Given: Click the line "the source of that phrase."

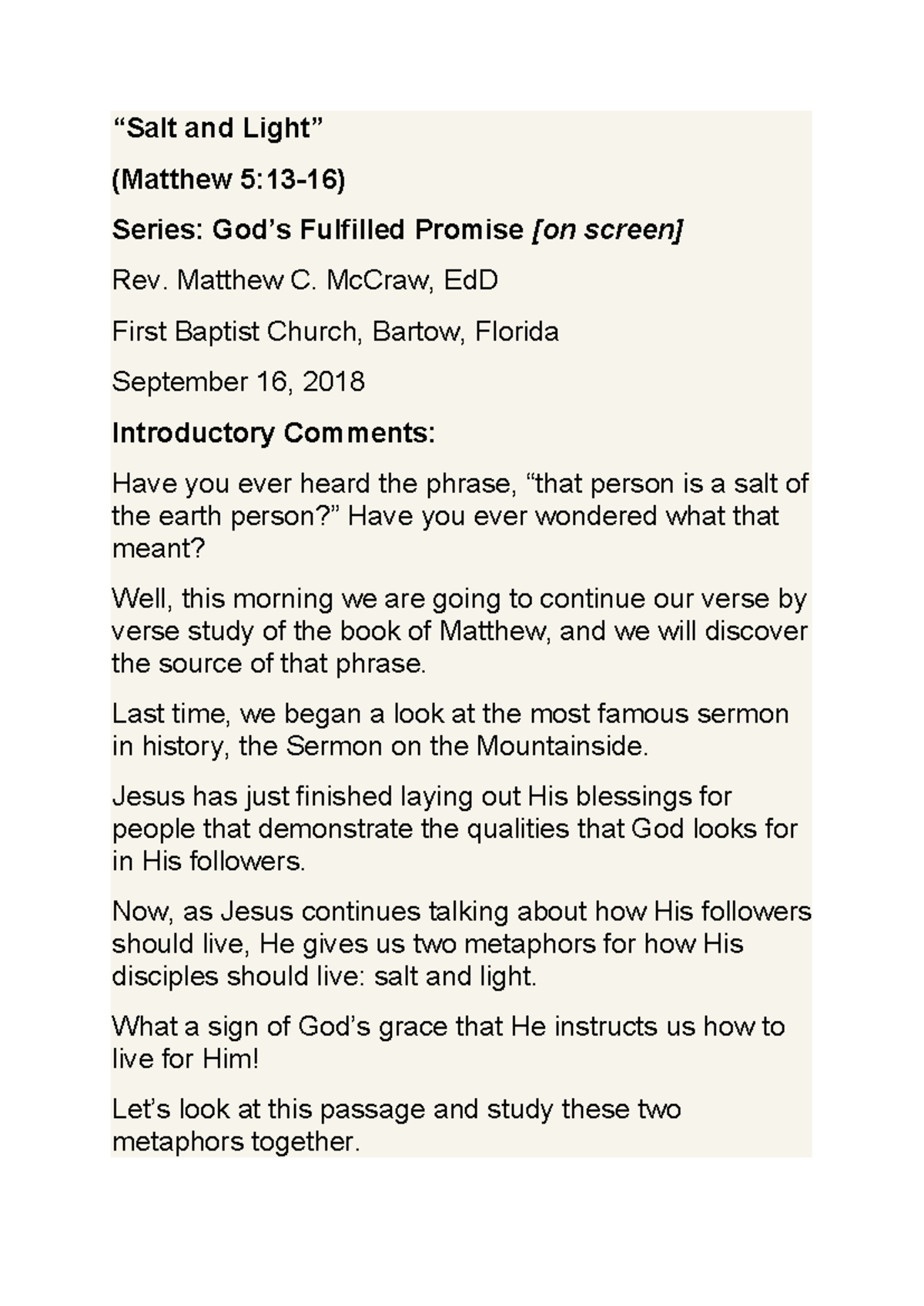Looking at the screenshot, I should pyautogui.click(x=269, y=664).
